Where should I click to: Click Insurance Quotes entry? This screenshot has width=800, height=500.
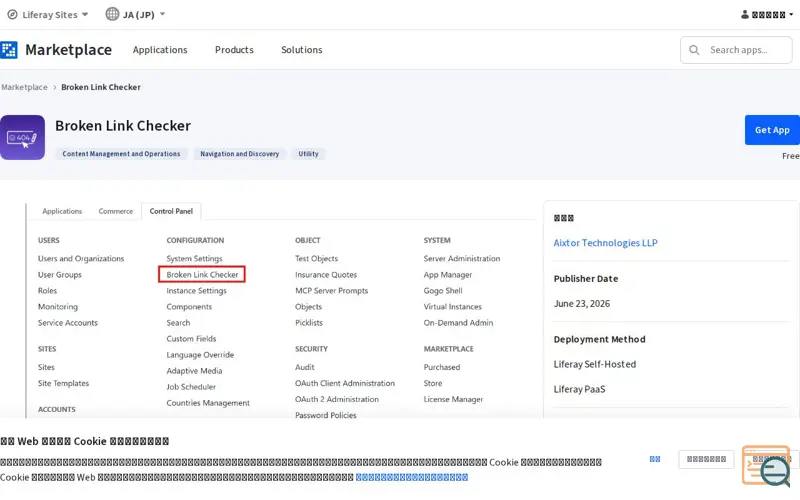(x=326, y=274)
